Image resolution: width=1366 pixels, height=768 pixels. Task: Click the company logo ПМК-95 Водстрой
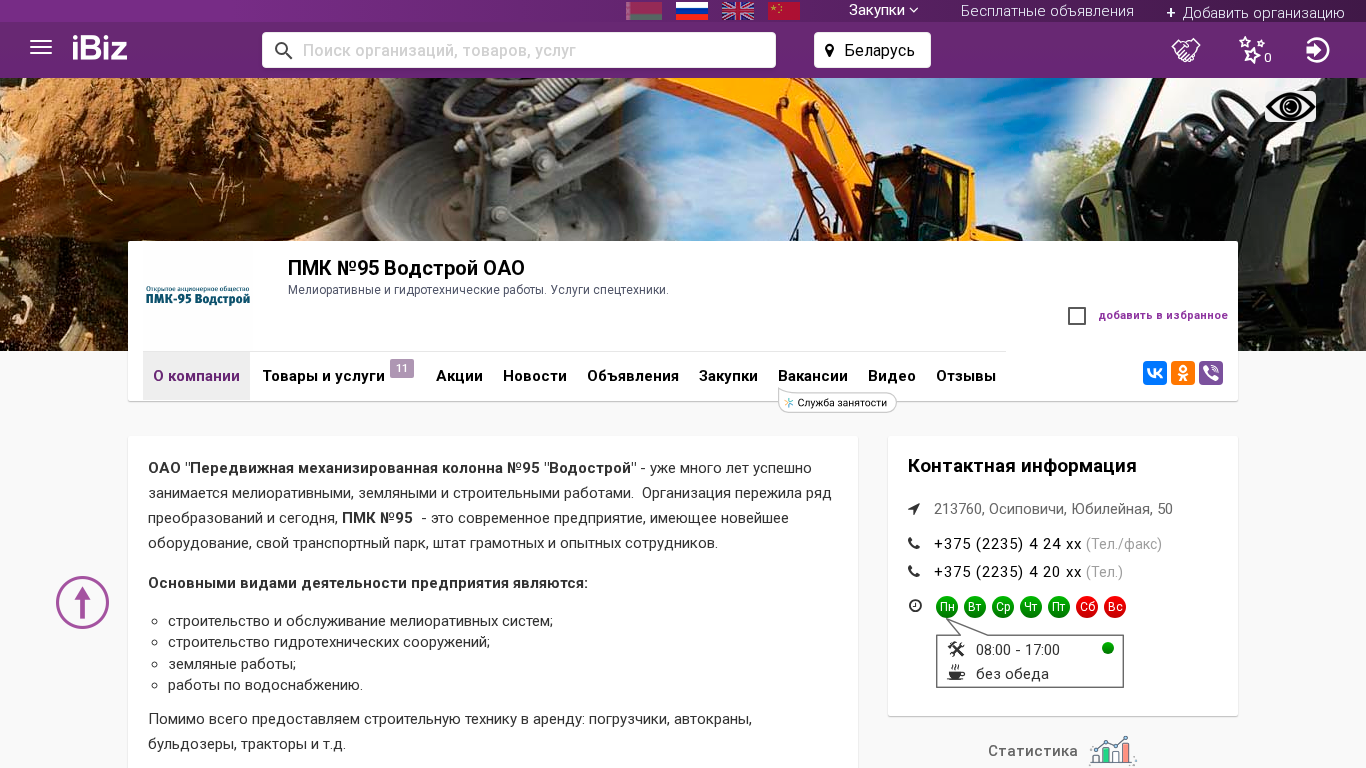point(197,296)
